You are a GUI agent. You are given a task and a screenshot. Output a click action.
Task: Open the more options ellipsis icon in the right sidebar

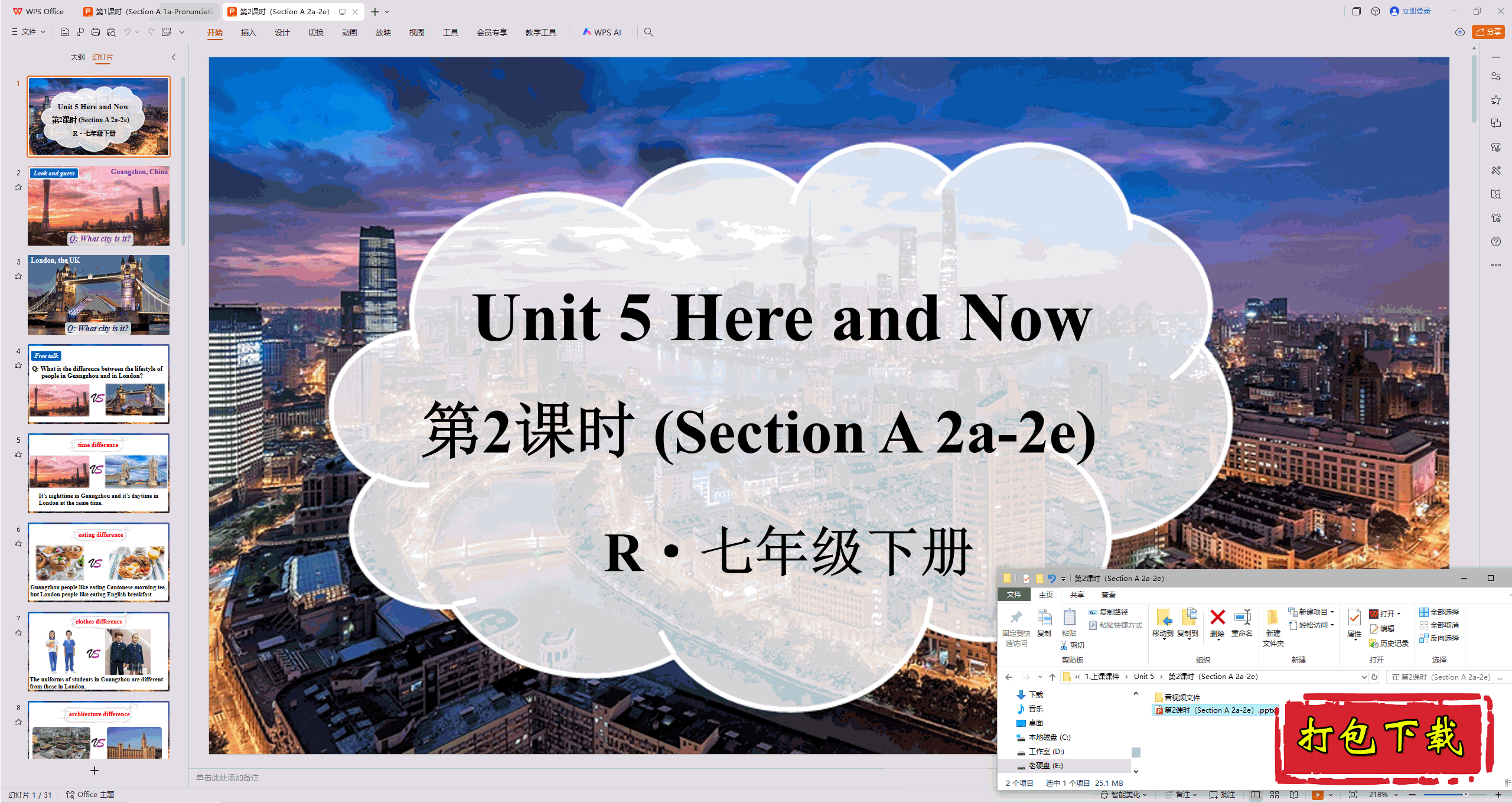click(x=1496, y=265)
